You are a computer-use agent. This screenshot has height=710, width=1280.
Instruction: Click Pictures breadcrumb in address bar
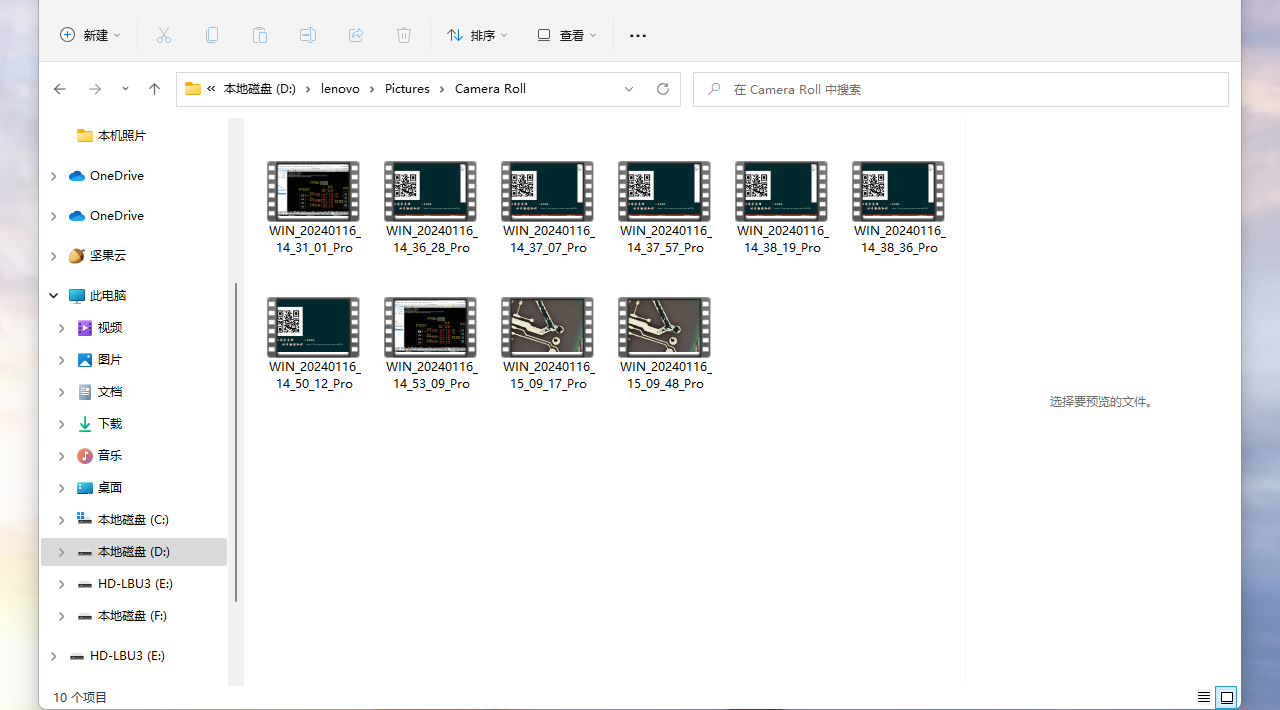pos(407,89)
